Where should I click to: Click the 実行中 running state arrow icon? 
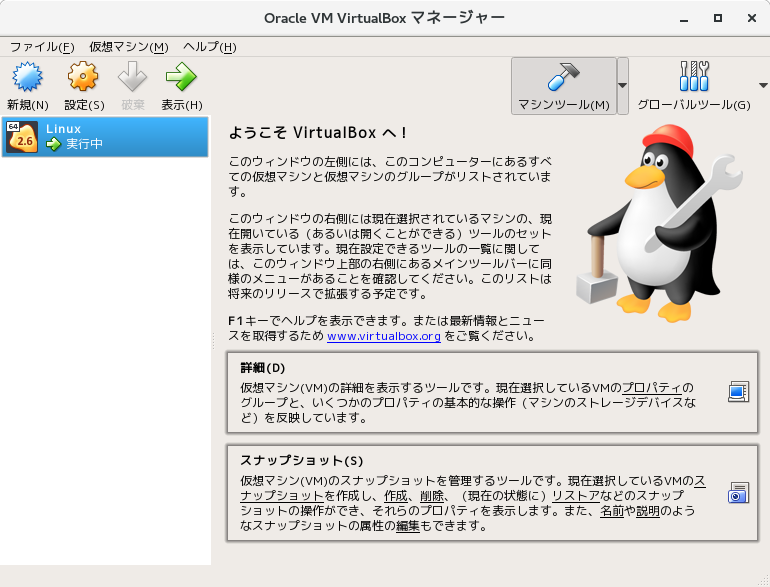coord(53,144)
